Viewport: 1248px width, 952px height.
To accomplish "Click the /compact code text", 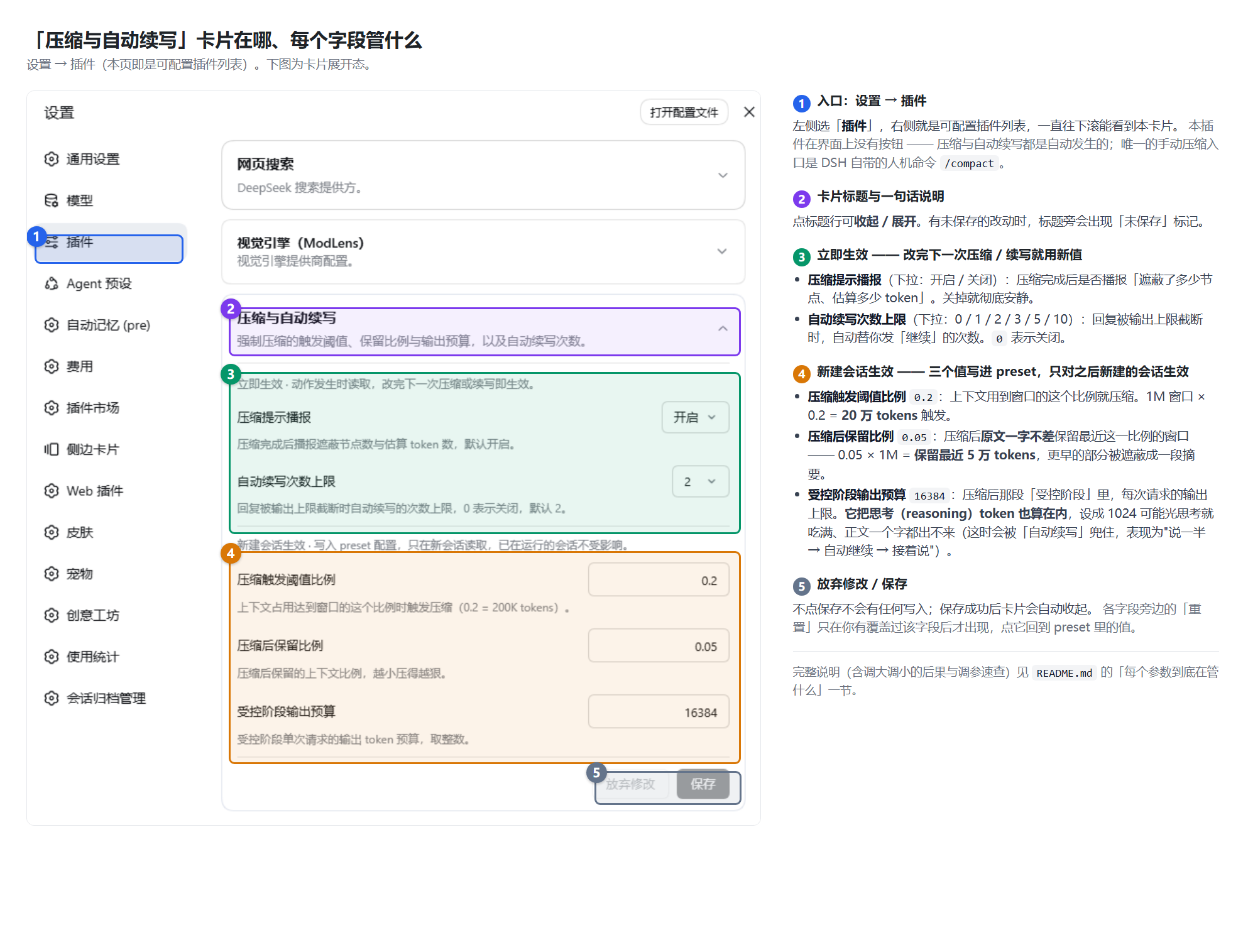I will (969, 163).
